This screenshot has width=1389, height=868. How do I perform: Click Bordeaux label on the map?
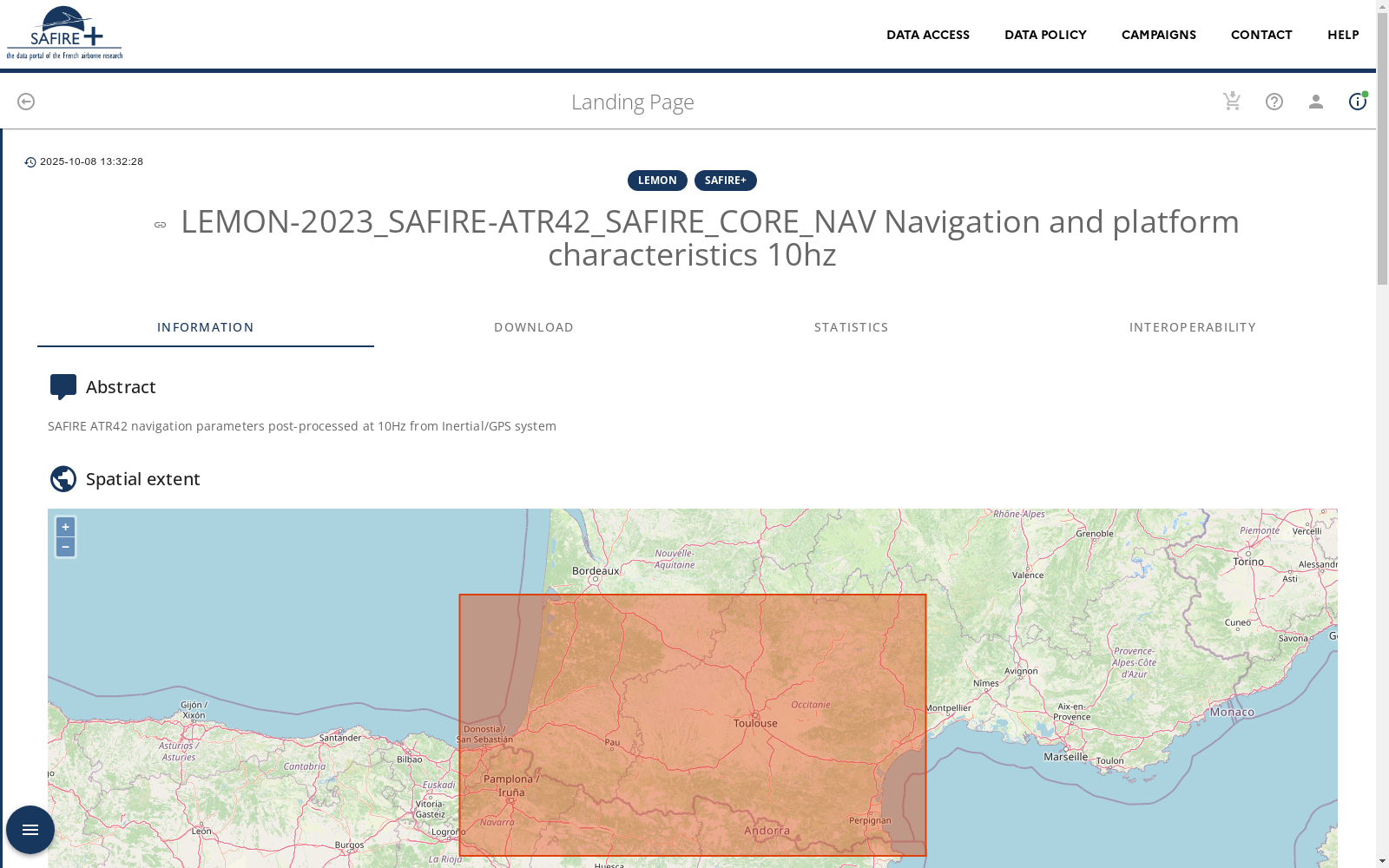596,571
